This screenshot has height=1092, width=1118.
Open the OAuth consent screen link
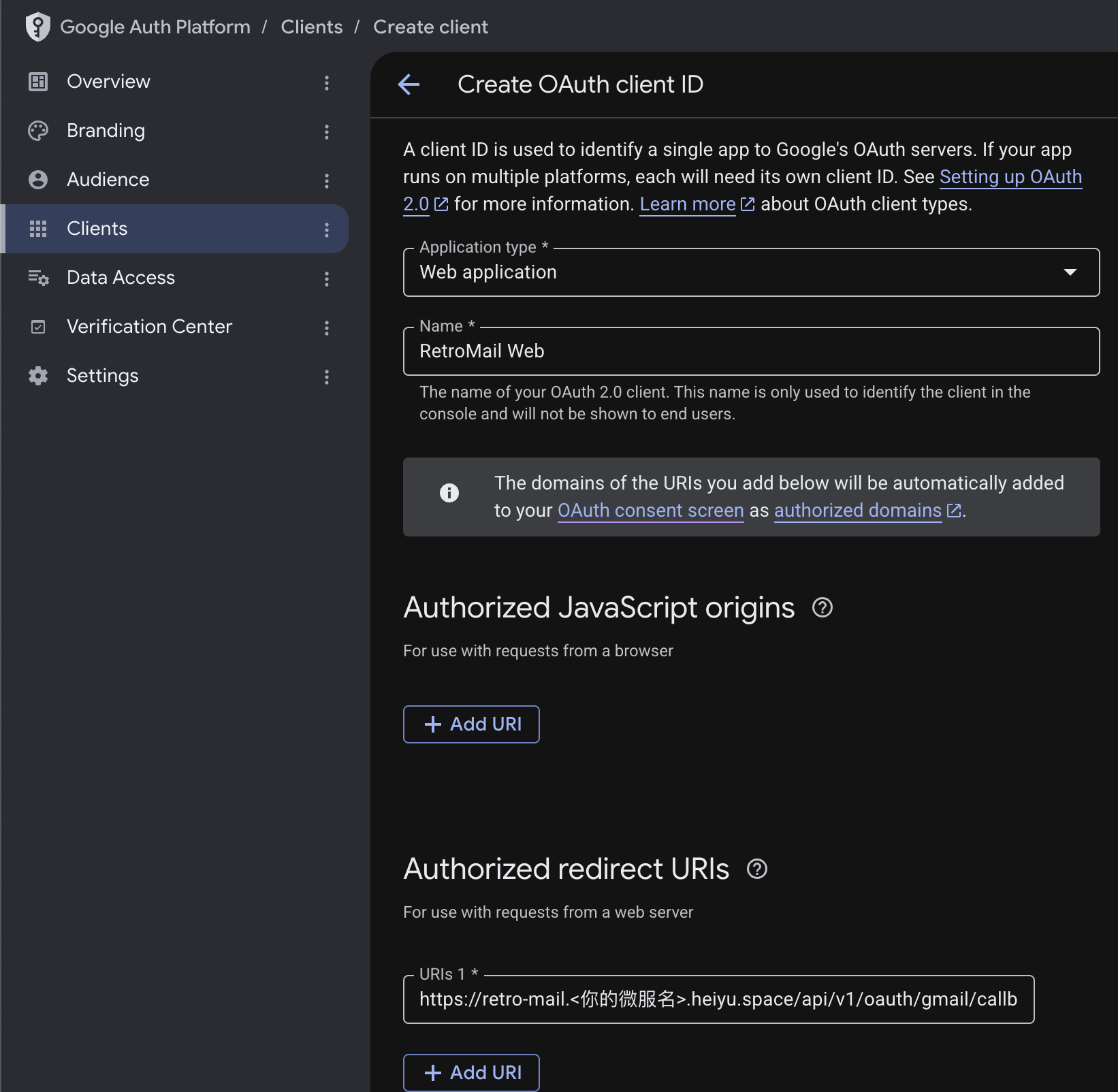point(650,511)
